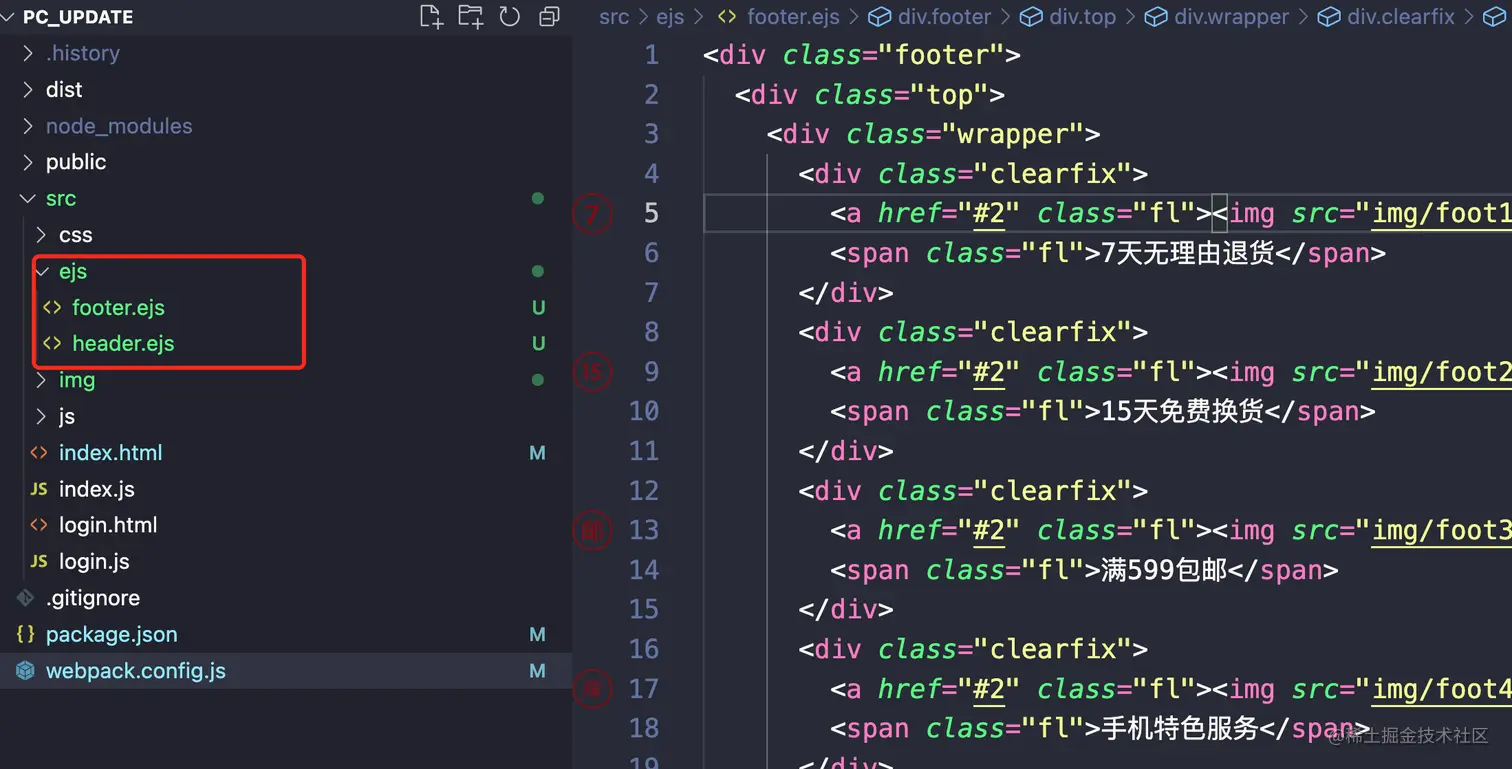Click the gutter image preview on line 17
This screenshot has height=769, width=1512.
point(592,689)
